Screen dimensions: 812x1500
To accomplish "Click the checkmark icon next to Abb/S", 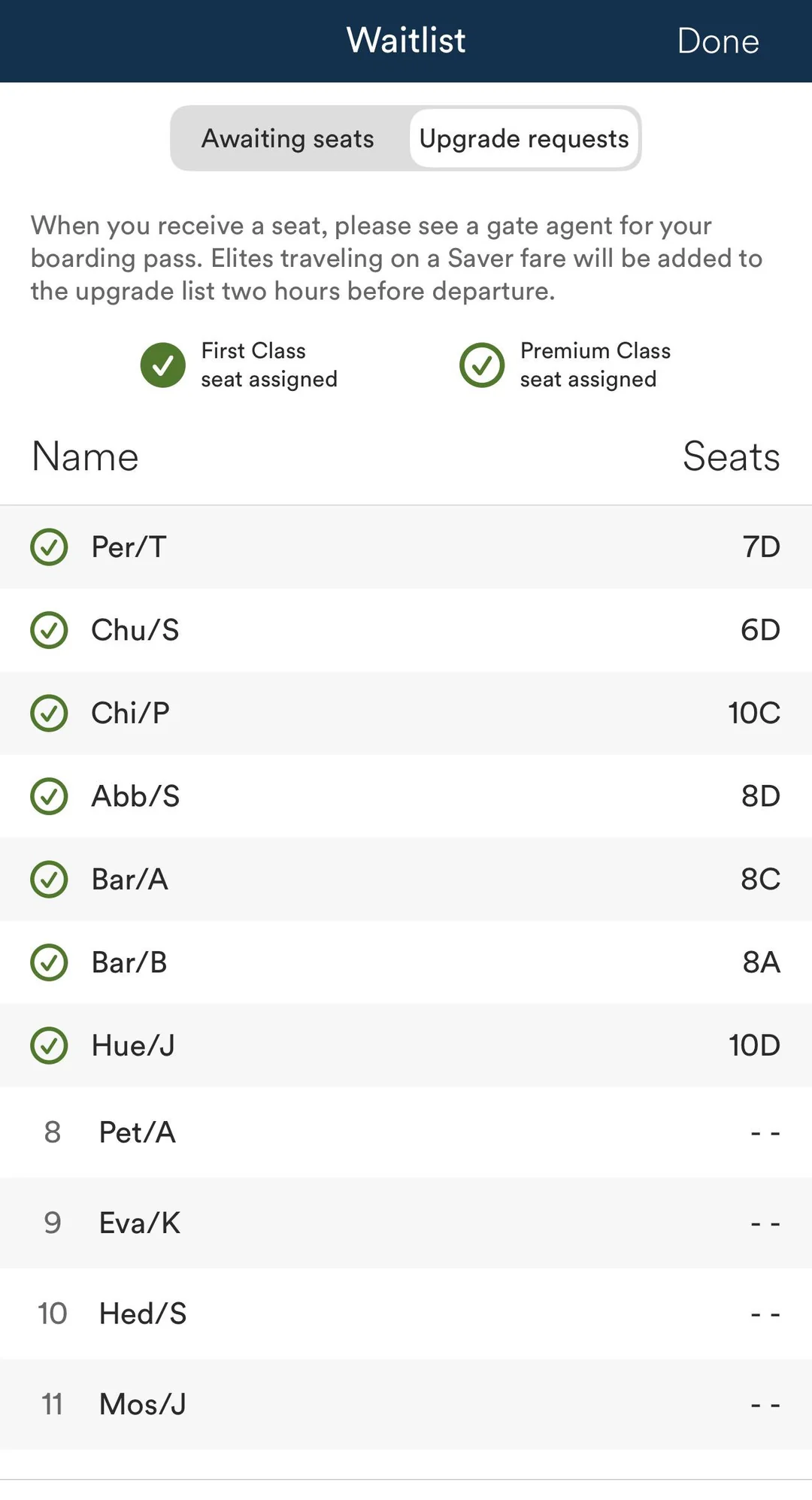I will coord(50,796).
